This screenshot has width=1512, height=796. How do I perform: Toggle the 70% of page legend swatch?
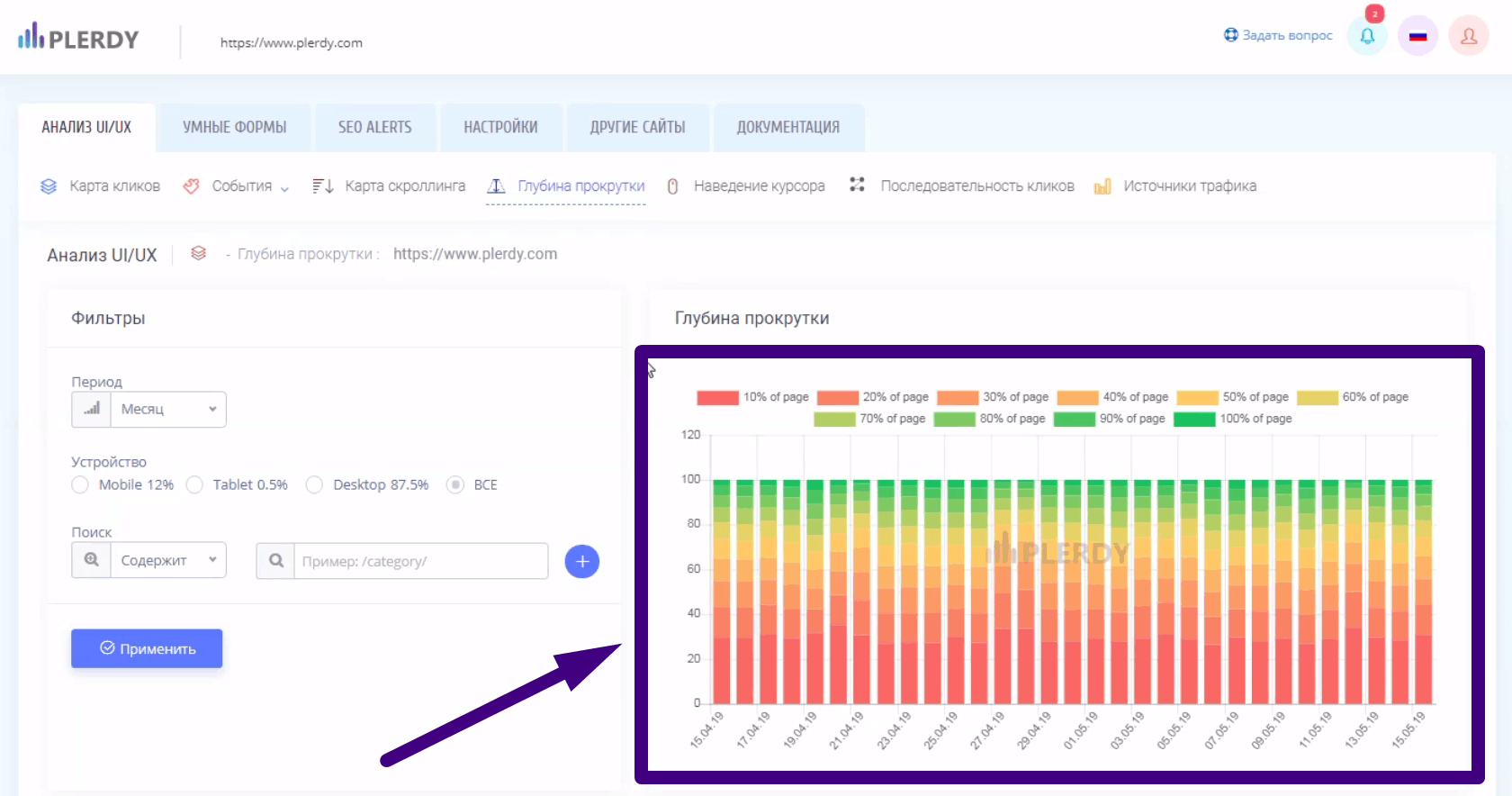[834, 419]
